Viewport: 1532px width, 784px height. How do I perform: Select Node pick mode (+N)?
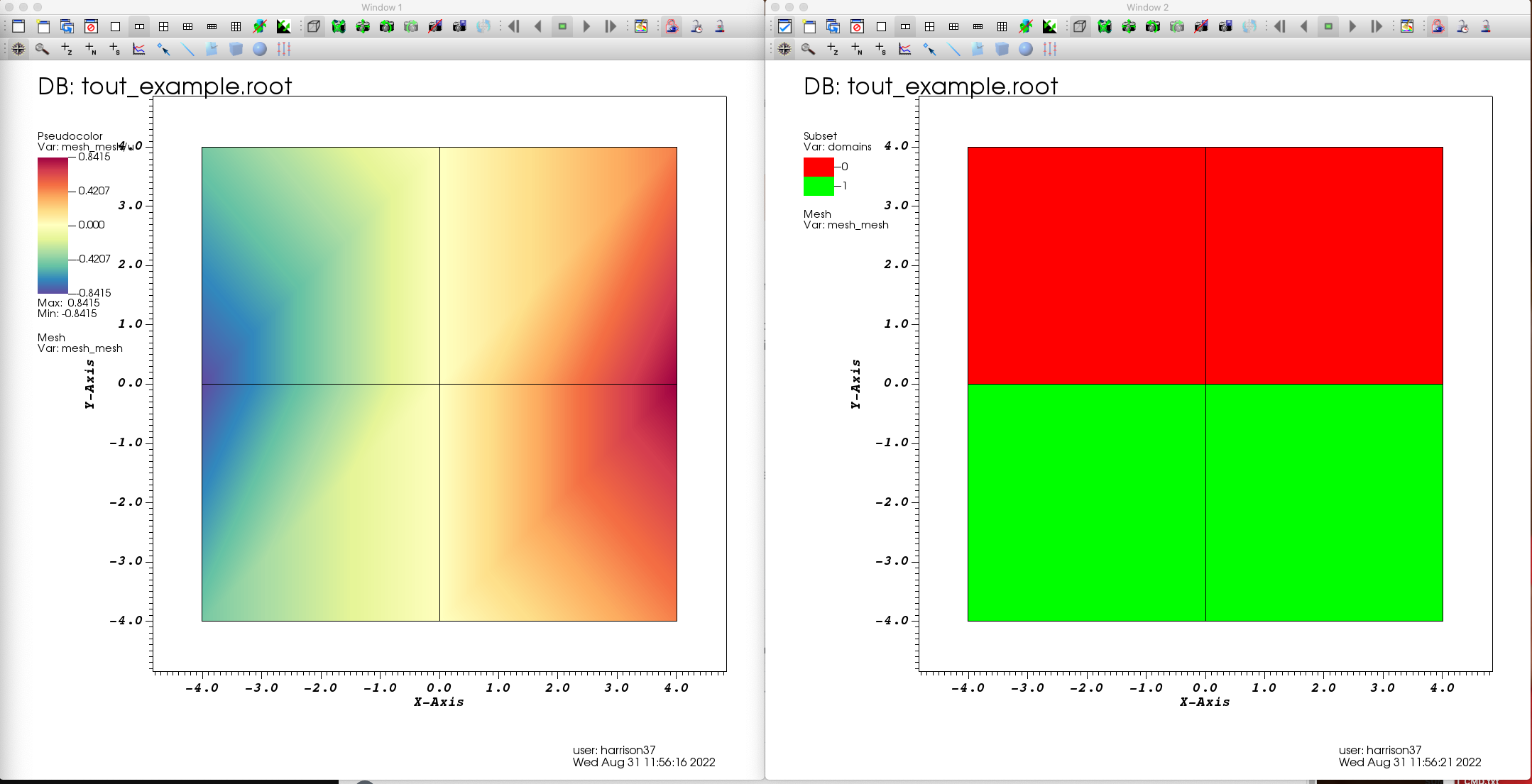click(x=91, y=50)
